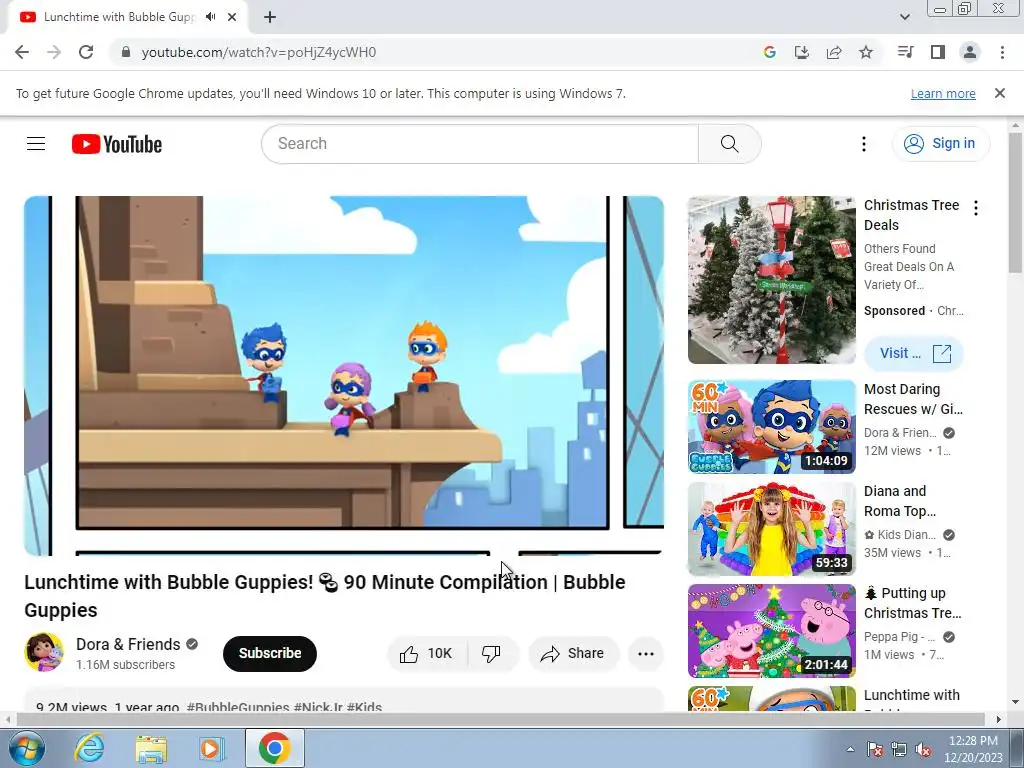
Task: Share the video
Action: tap(573, 654)
